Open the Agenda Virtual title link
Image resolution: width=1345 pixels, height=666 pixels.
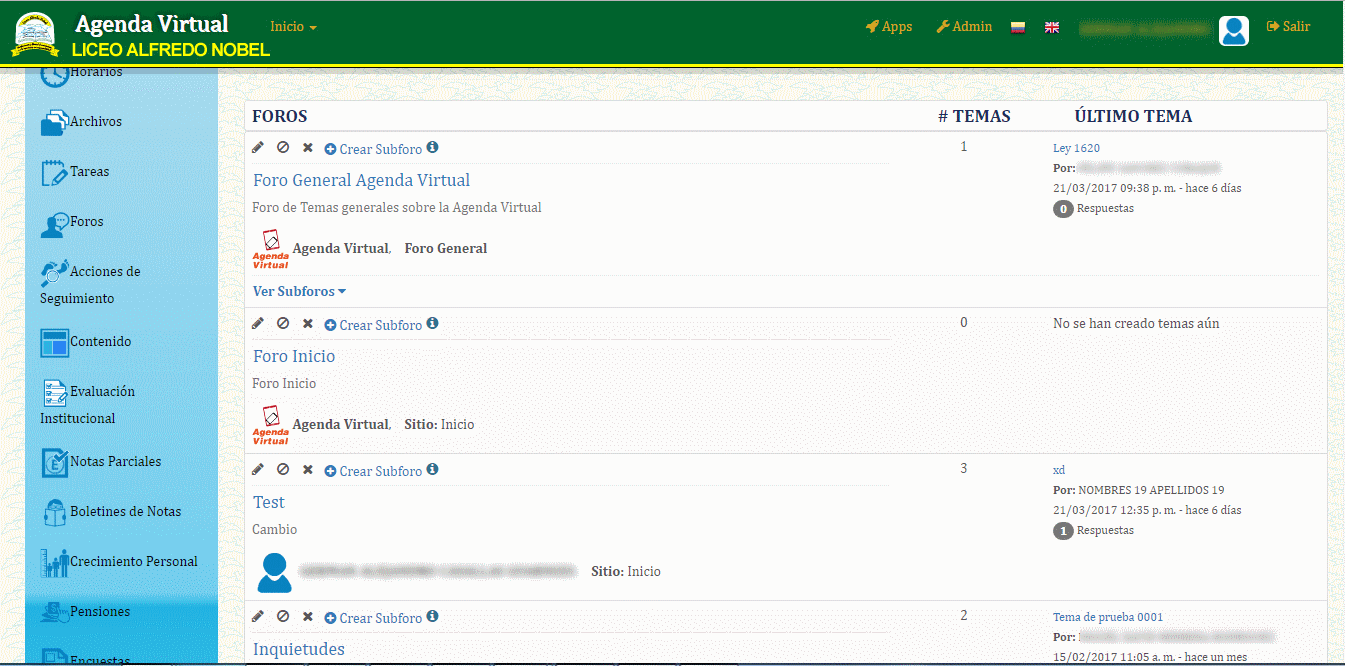152,24
